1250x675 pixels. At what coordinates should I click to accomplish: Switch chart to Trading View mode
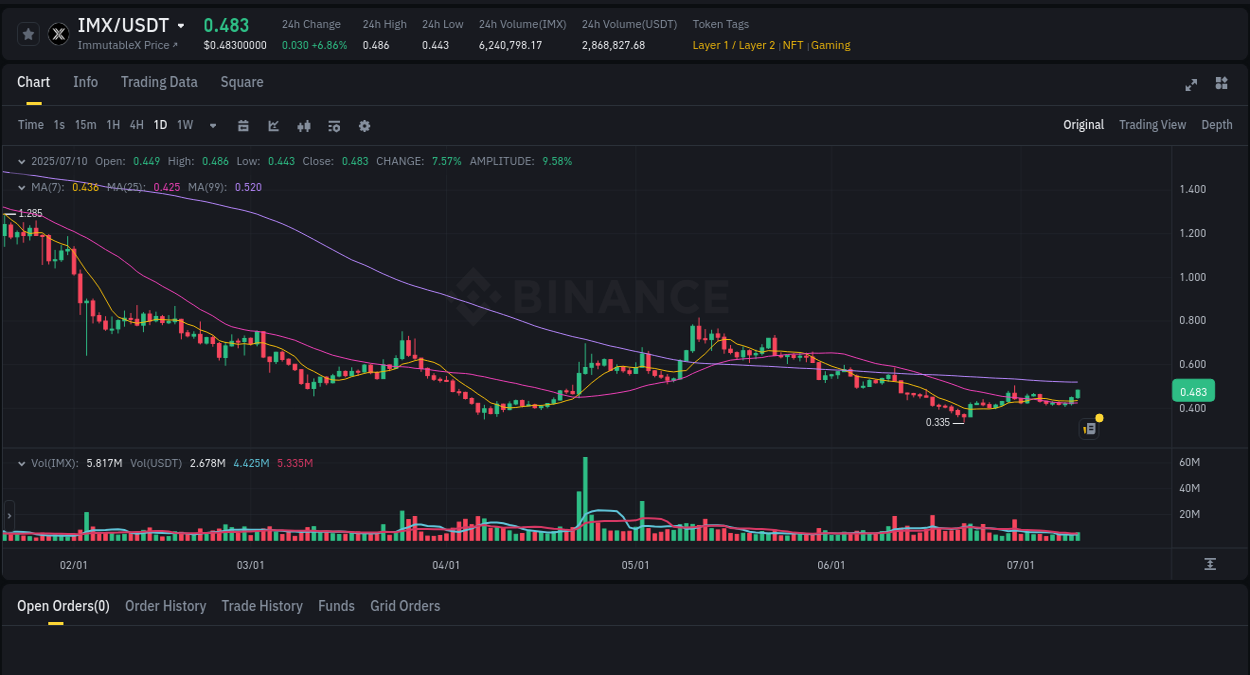(x=1152, y=125)
